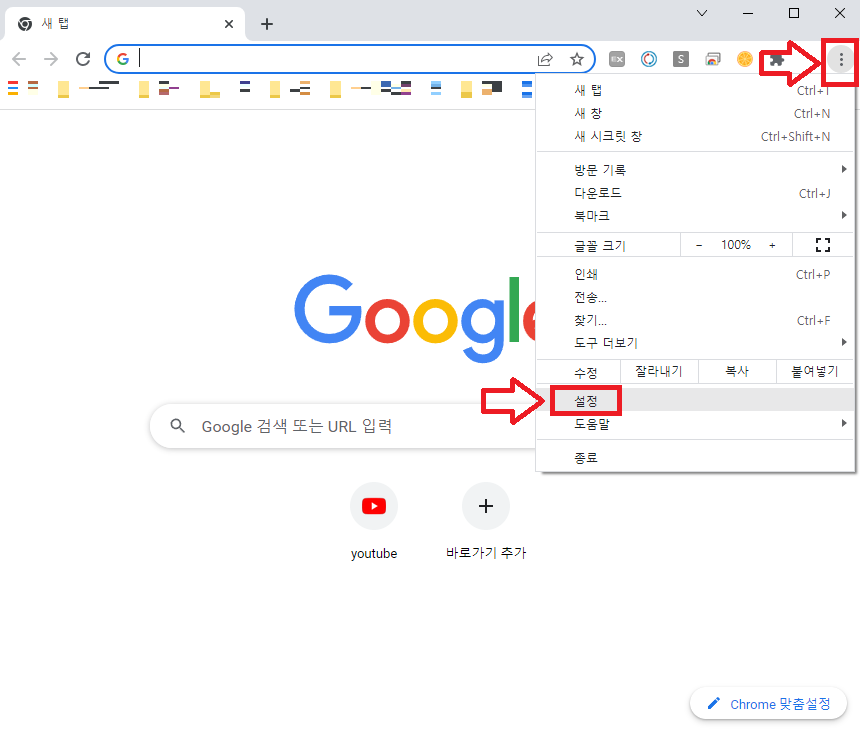Select the 새 탭 browser tab
860x733 pixels.
[x=125, y=24]
